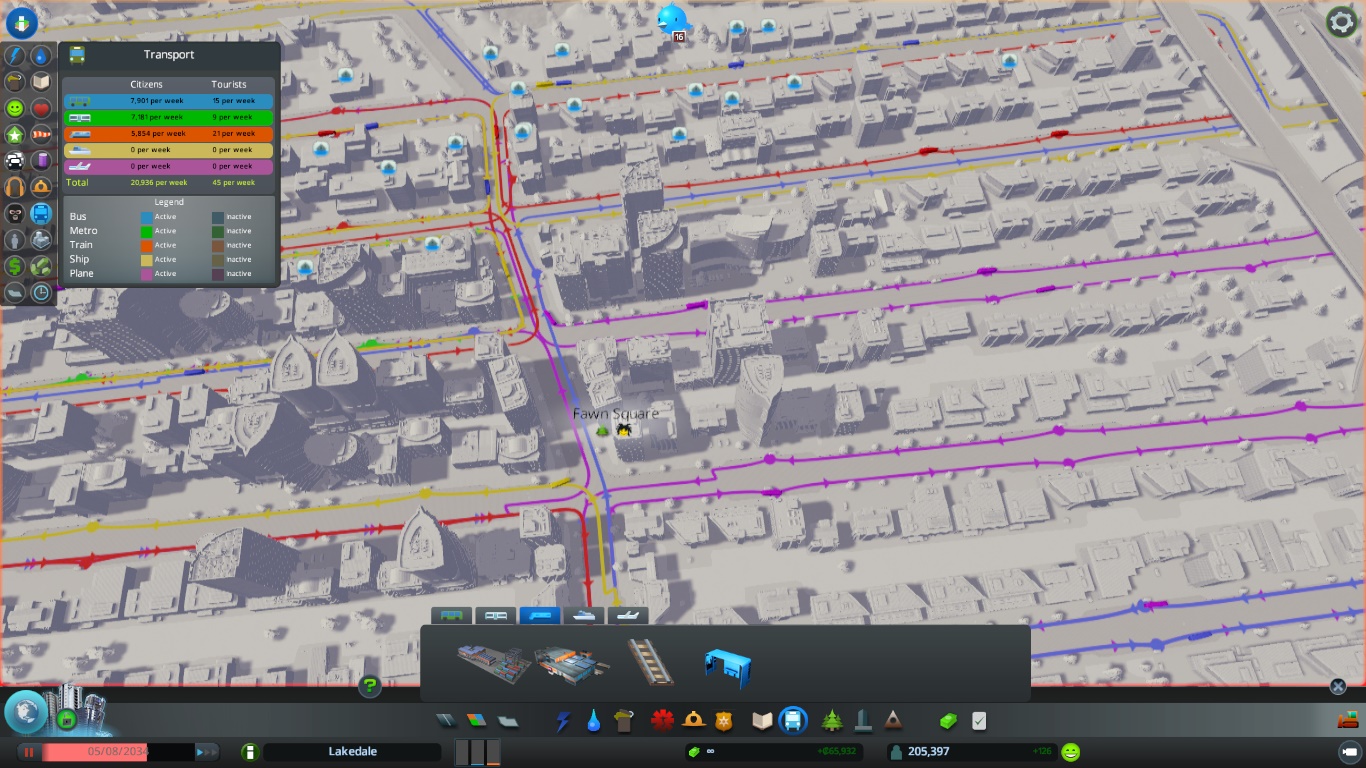Viewport: 1366px width, 768px height.
Task: Click the Police department build icon
Action: point(723,721)
